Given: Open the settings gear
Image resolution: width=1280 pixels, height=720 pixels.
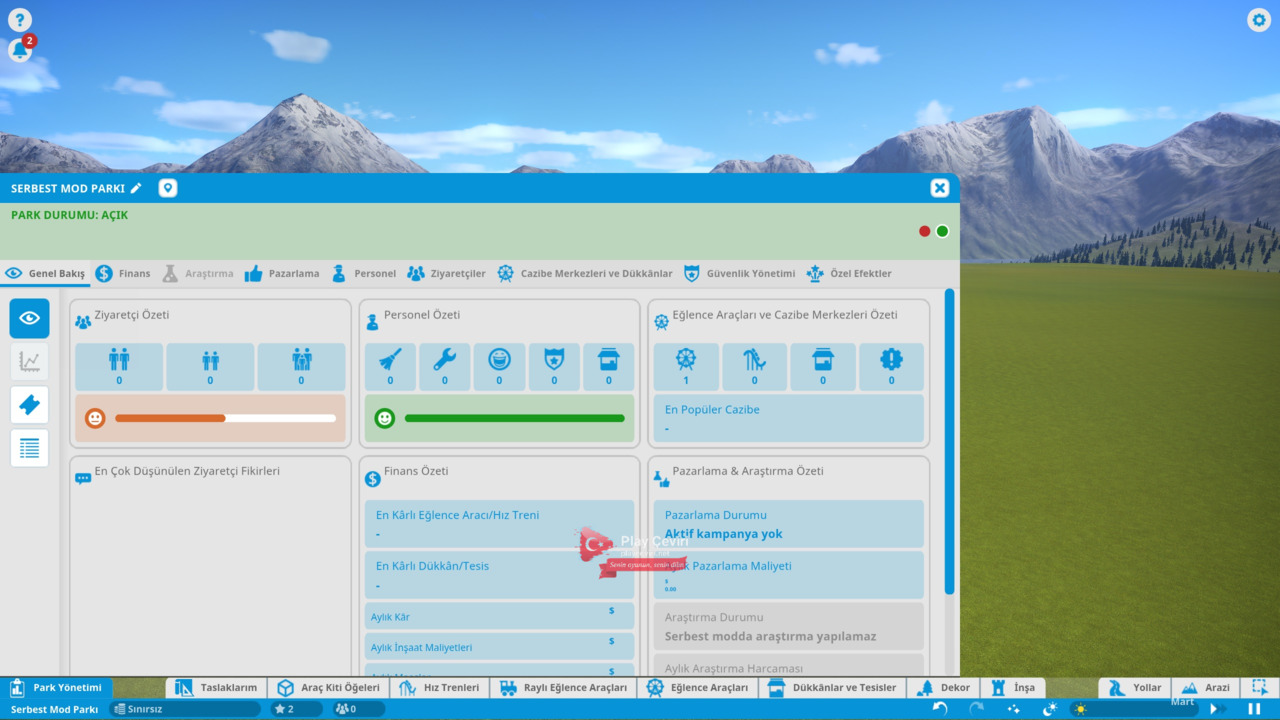Looking at the screenshot, I should click(1258, 20).
